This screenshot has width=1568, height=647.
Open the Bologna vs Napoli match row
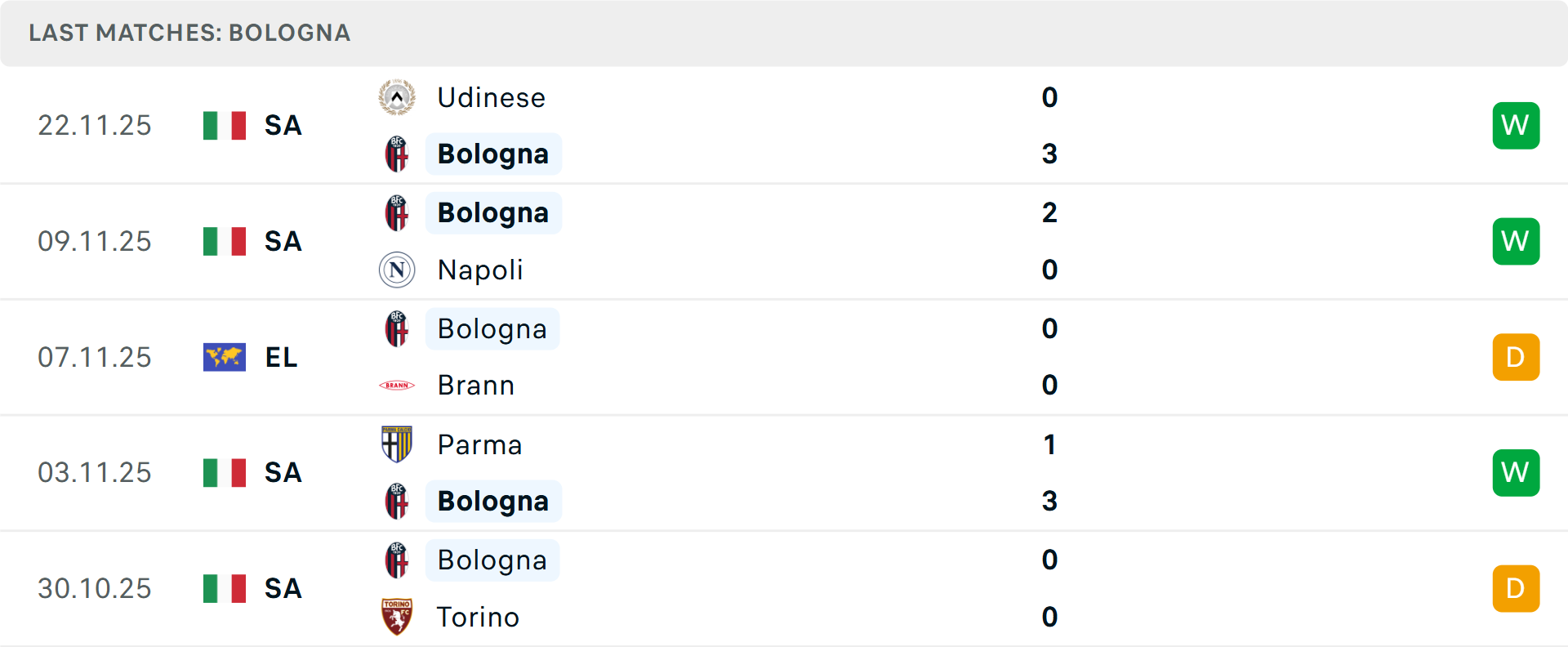pyautogui.click(x=784, y=241)
